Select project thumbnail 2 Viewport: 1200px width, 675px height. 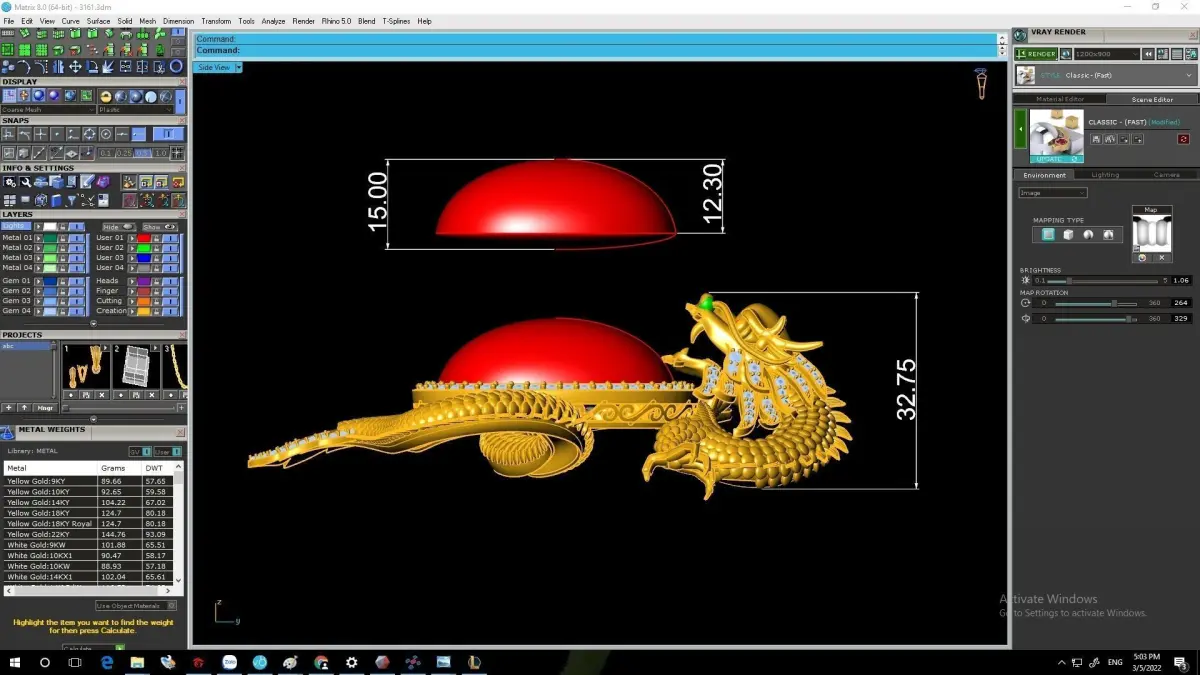136,368
